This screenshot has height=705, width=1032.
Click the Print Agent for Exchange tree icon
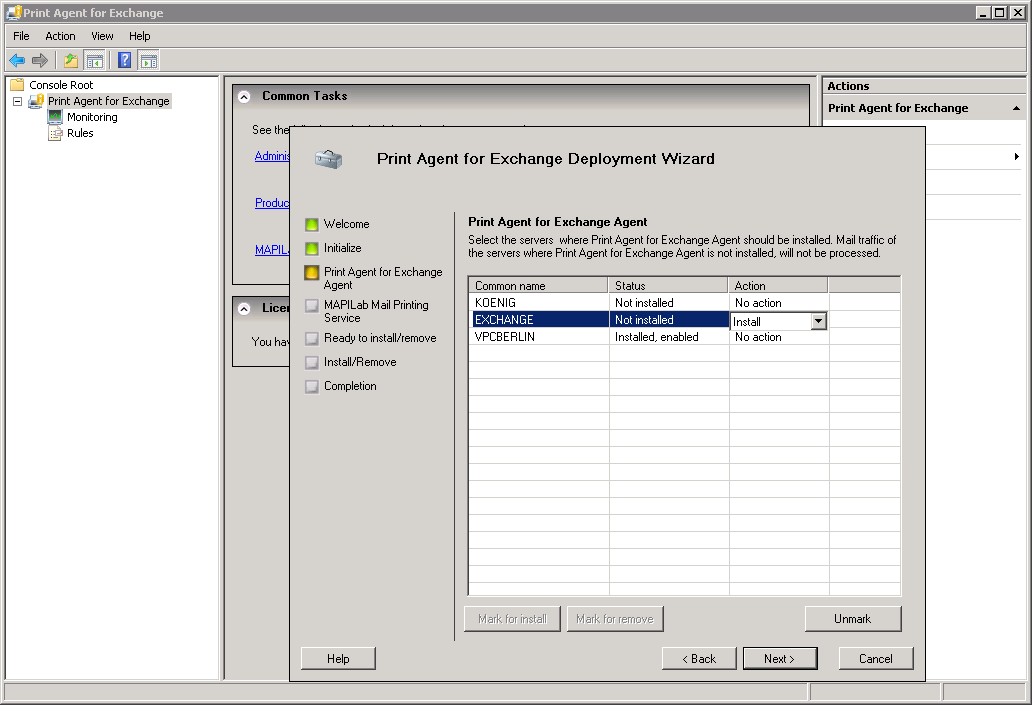36,101
